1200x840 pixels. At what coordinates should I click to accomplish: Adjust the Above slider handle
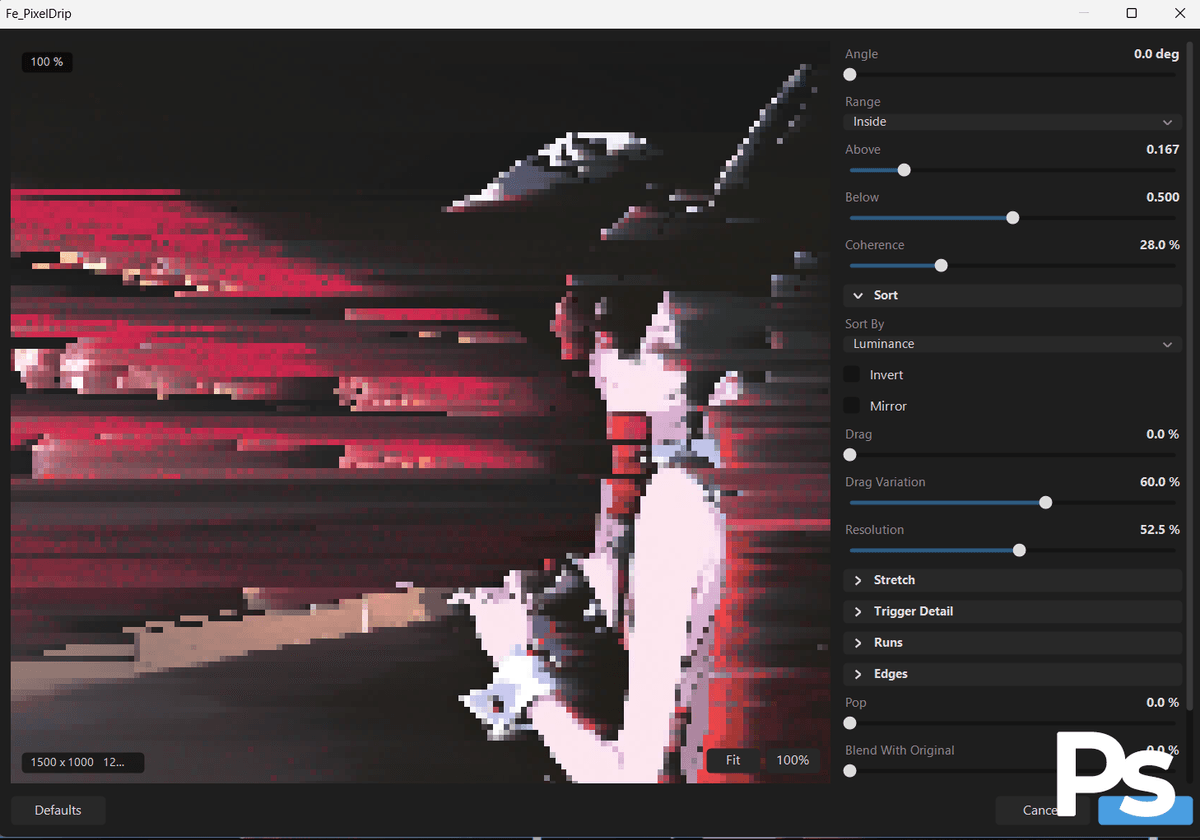click(904, 170)
